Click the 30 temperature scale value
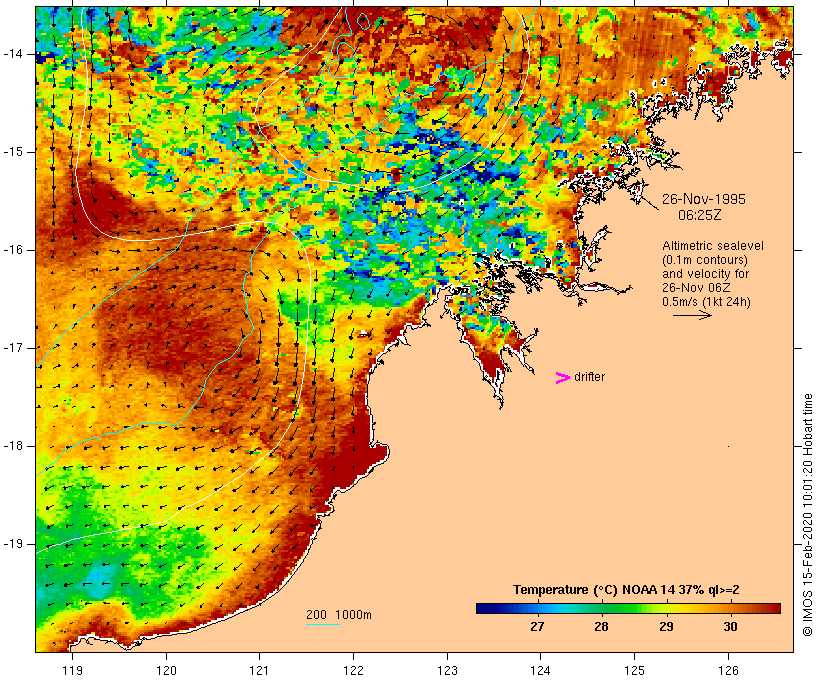The image size is (820, 680). [x=731, y=626]
